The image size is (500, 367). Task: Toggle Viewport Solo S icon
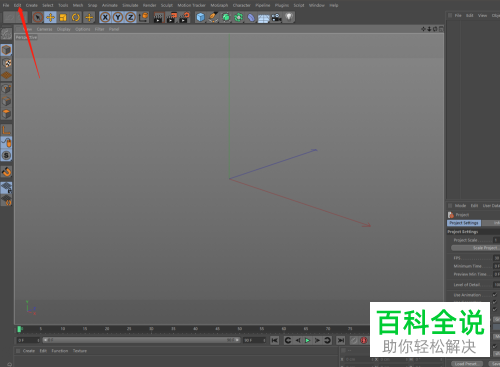tap(6, 155)
